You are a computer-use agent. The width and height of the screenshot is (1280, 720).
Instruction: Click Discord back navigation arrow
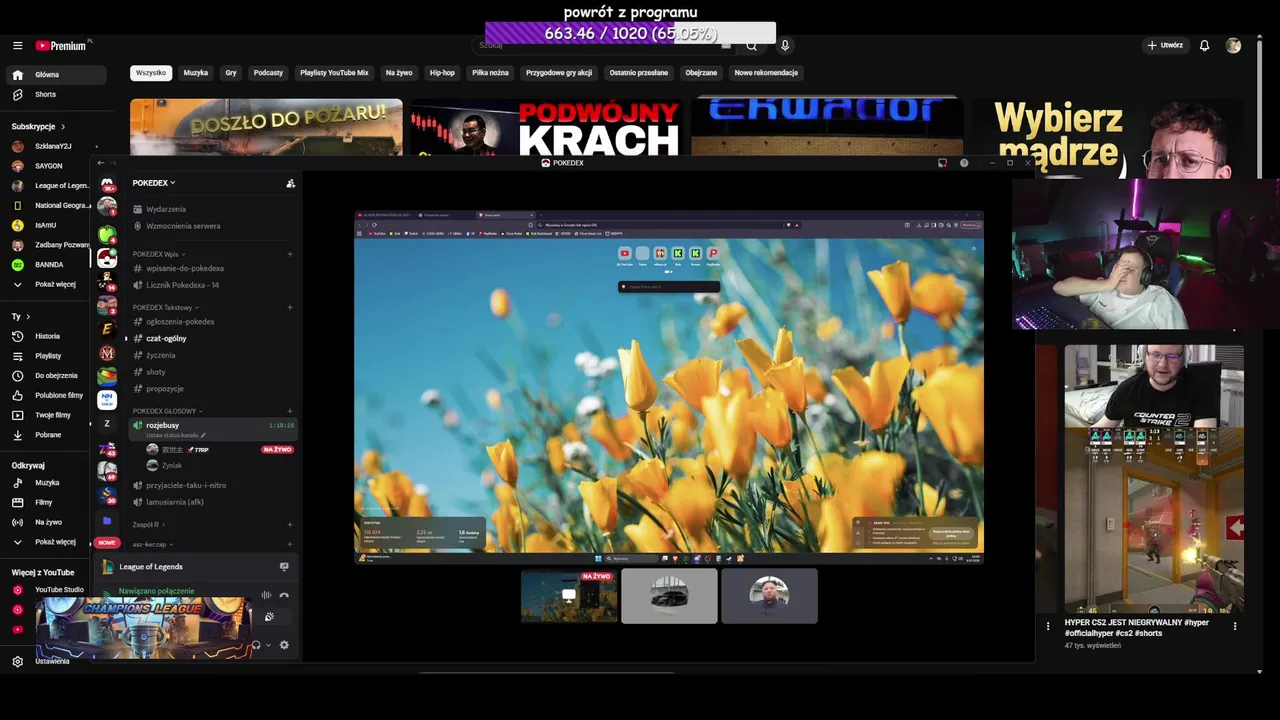(100, 163)
